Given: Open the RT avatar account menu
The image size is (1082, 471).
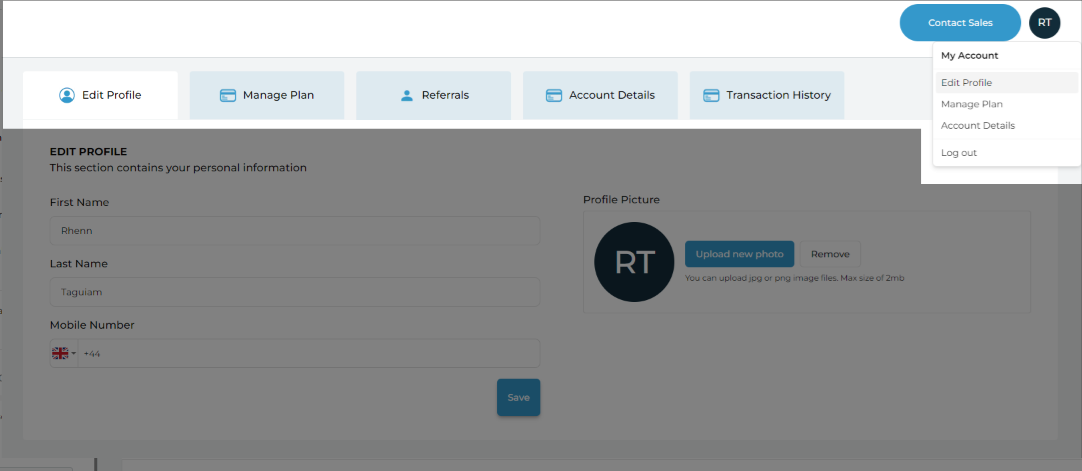Looking at the screenshot, I should [x=1045, y=23].
